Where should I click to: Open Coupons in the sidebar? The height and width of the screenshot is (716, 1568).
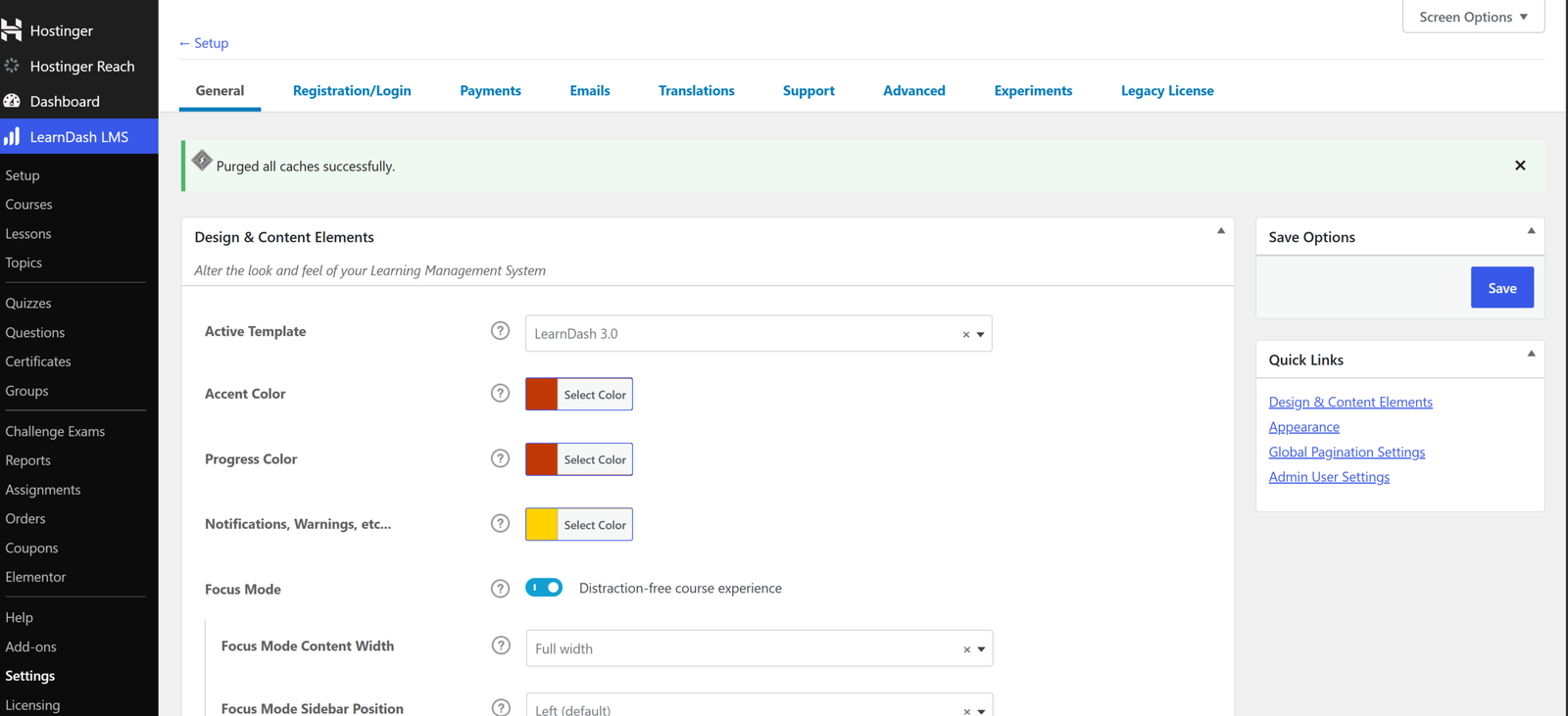click(x=31, y=549)
